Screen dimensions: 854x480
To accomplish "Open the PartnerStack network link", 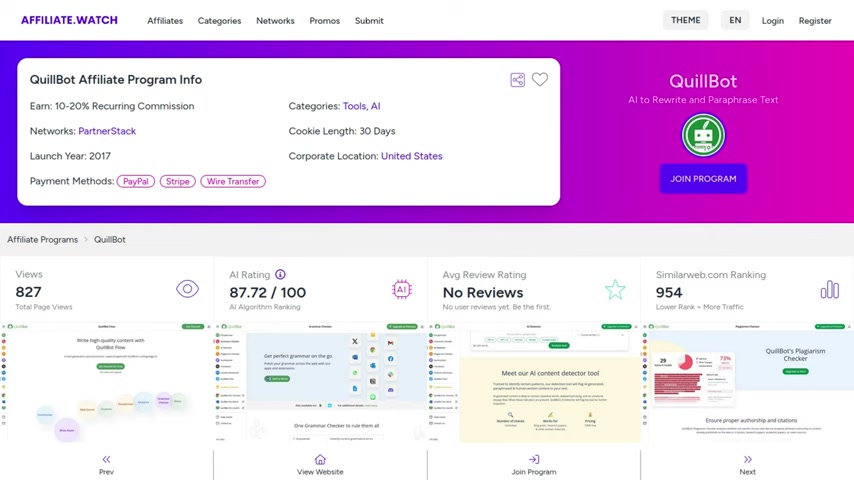I will pyautogui.click(x=107, y=131).
